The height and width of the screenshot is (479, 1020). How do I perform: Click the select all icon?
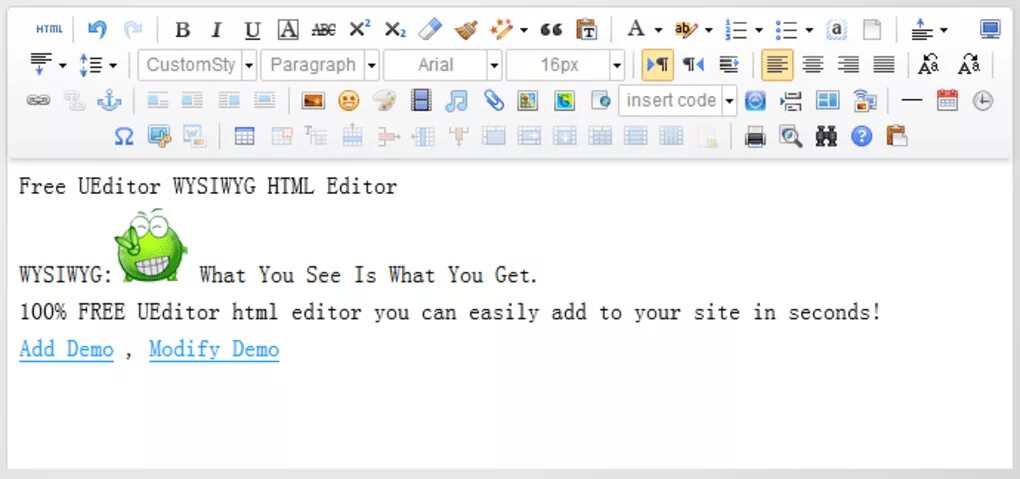(836, 29)
